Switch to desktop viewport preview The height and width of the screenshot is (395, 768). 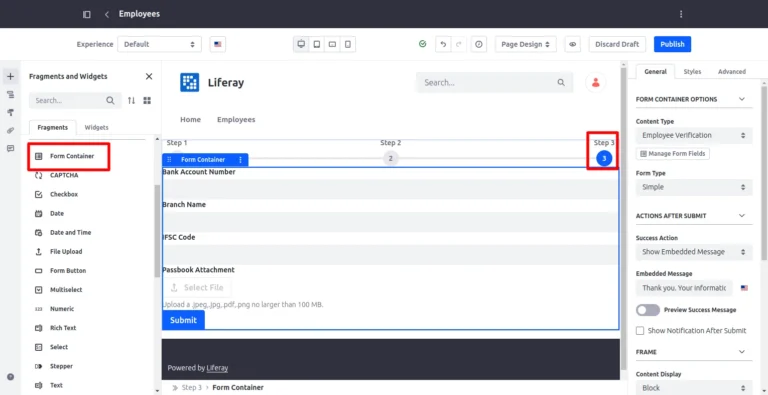[301, 44]
